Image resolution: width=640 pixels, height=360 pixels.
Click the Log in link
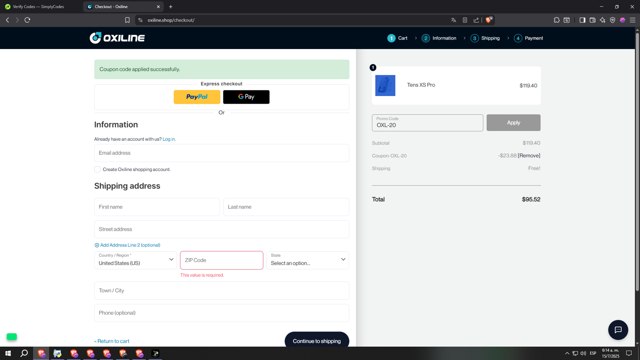point(169,139)
